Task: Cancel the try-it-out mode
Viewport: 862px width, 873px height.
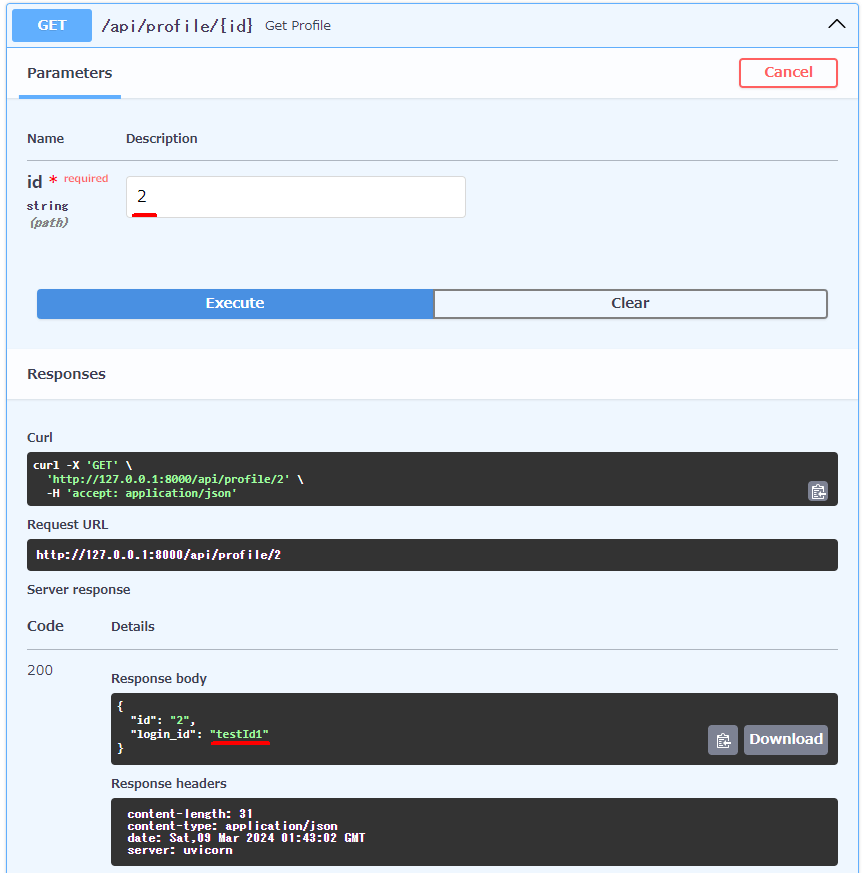Action: [x=788, y=72]
